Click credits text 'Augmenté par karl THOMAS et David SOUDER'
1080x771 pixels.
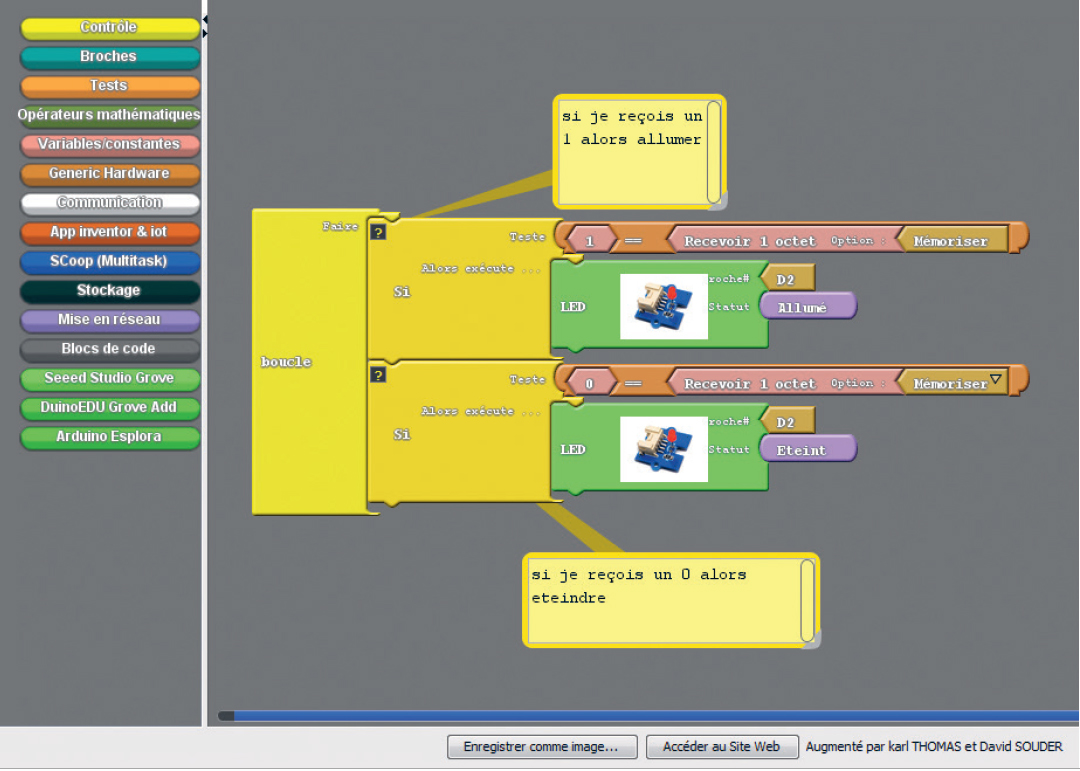pyautogui.click(x=934, y=747)
